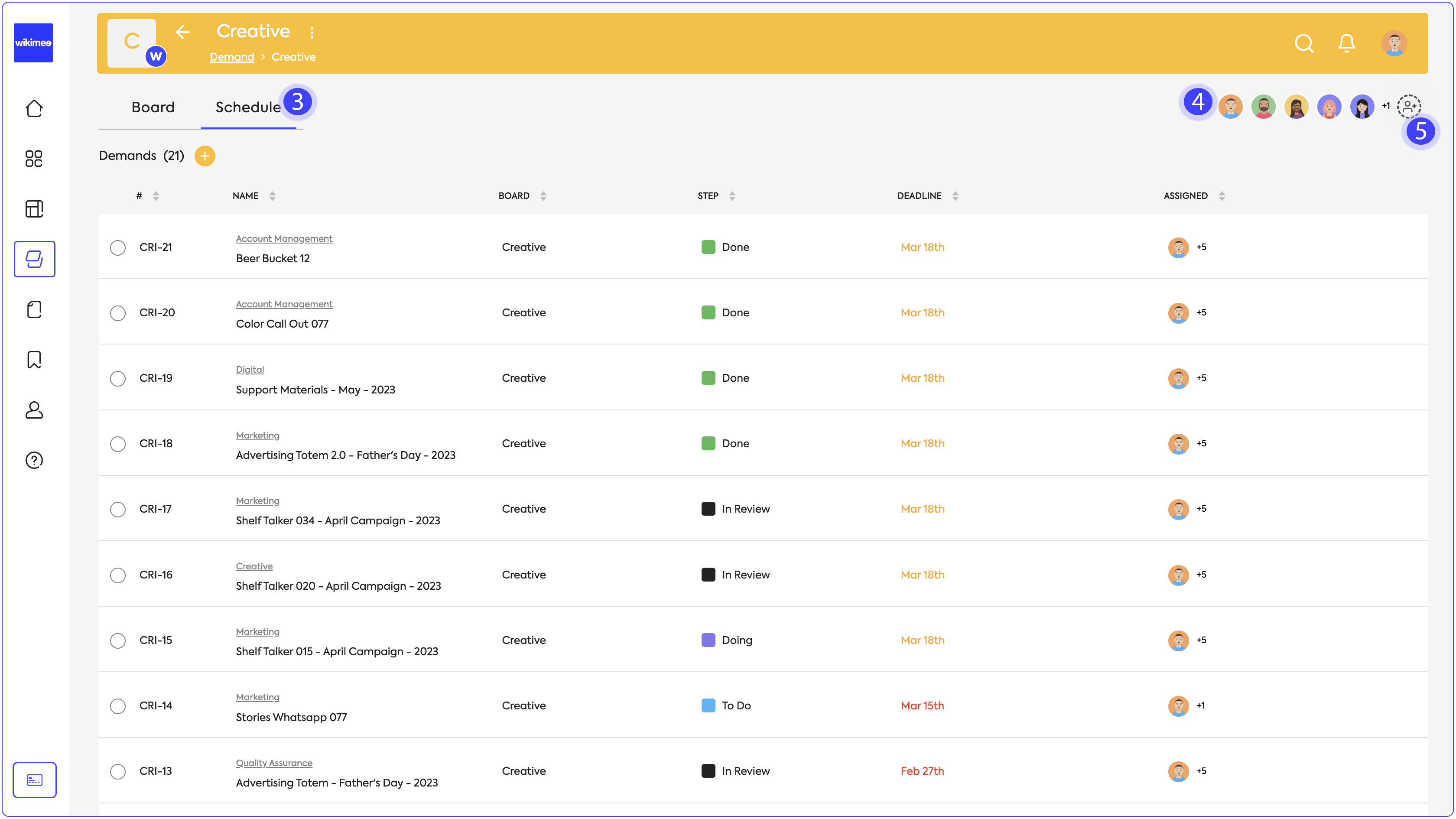Open the help question mark icon
1456x819 pixels.
34,460
